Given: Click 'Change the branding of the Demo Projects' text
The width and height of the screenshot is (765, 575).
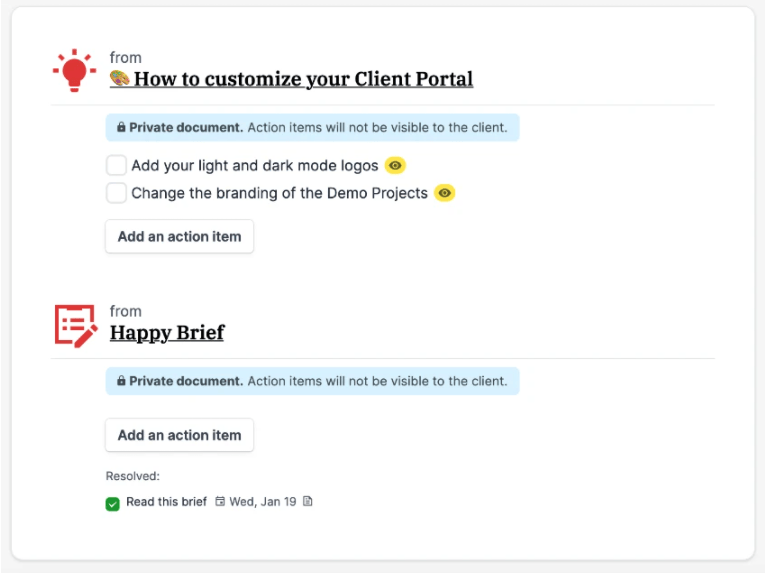Looking at the screenshot, I should tap(279, 193).
